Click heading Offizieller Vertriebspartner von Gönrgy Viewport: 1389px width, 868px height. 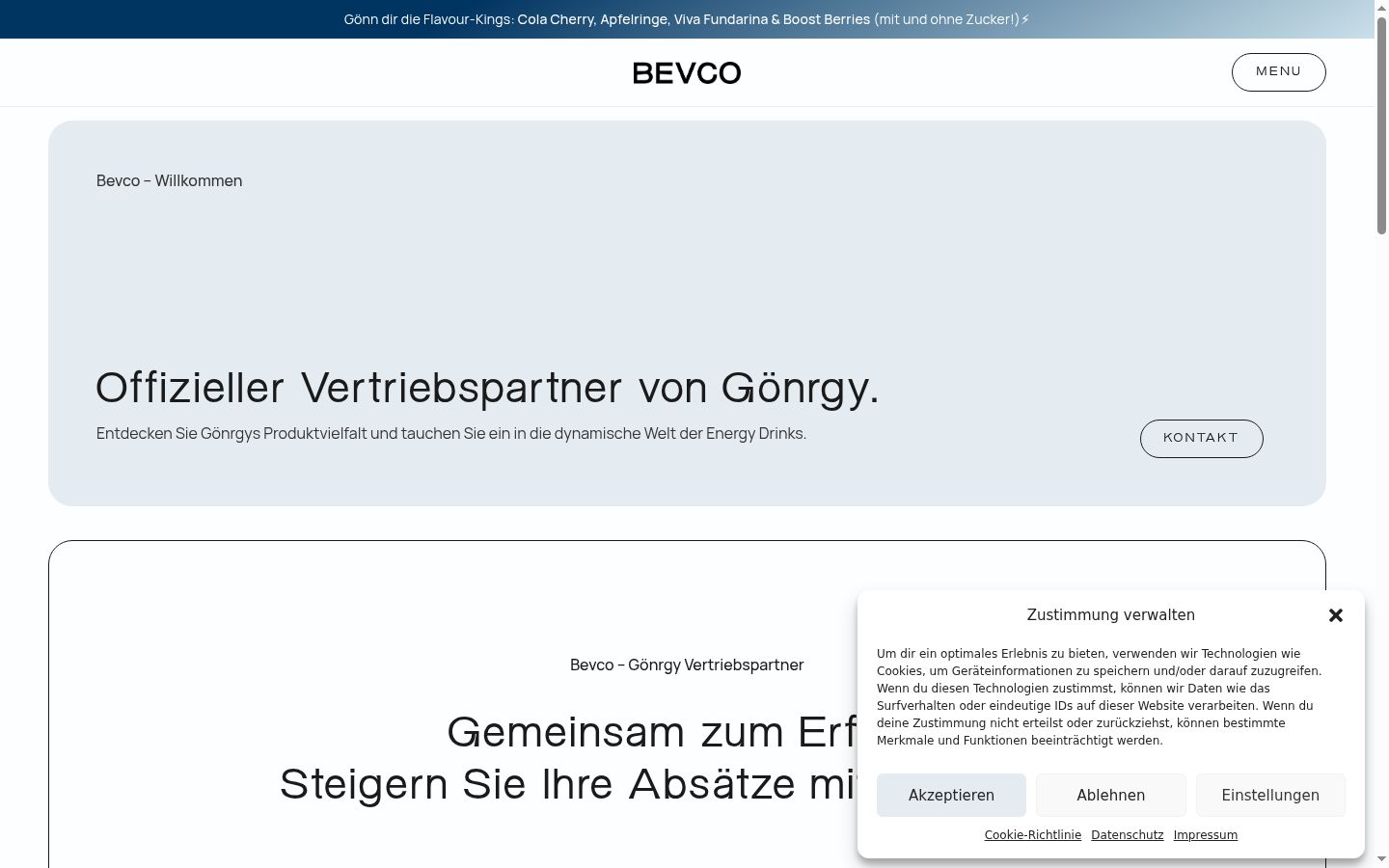tap(488, 388)
